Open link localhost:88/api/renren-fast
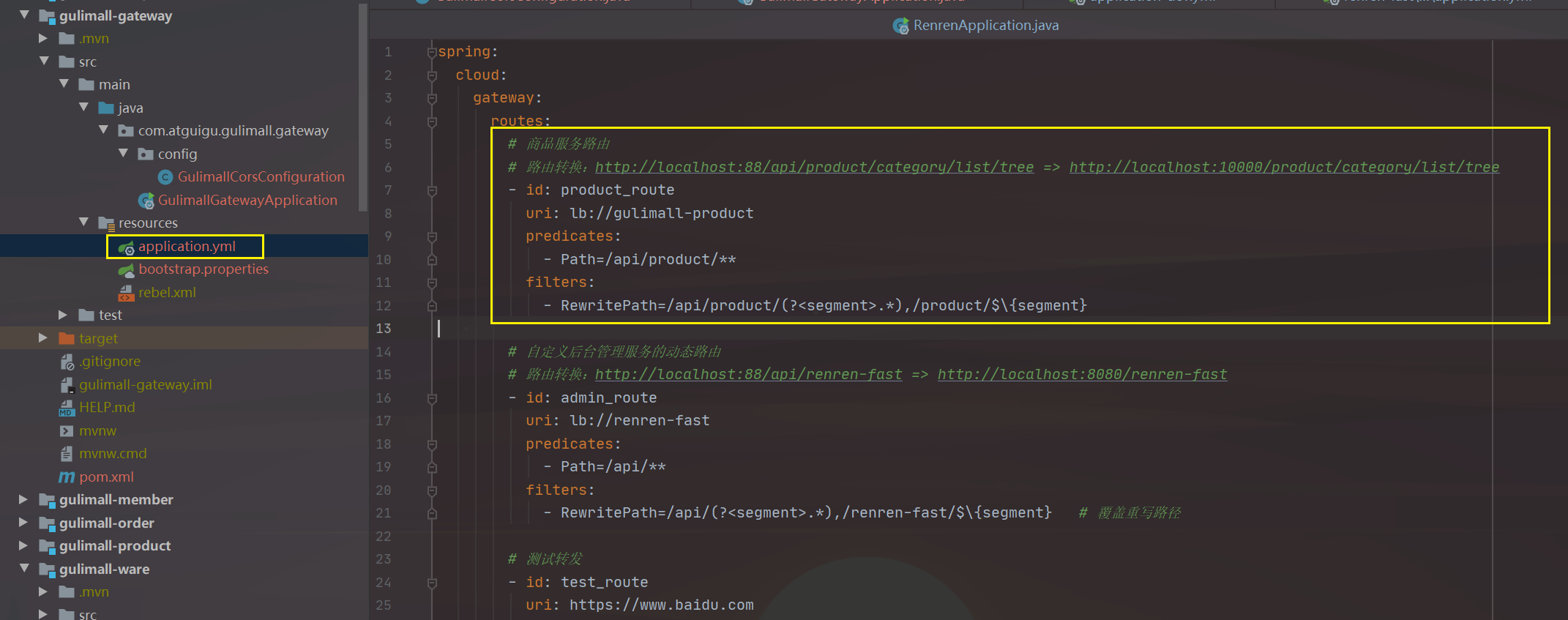This screenshot has width=1568, height=620. point(748,374)
